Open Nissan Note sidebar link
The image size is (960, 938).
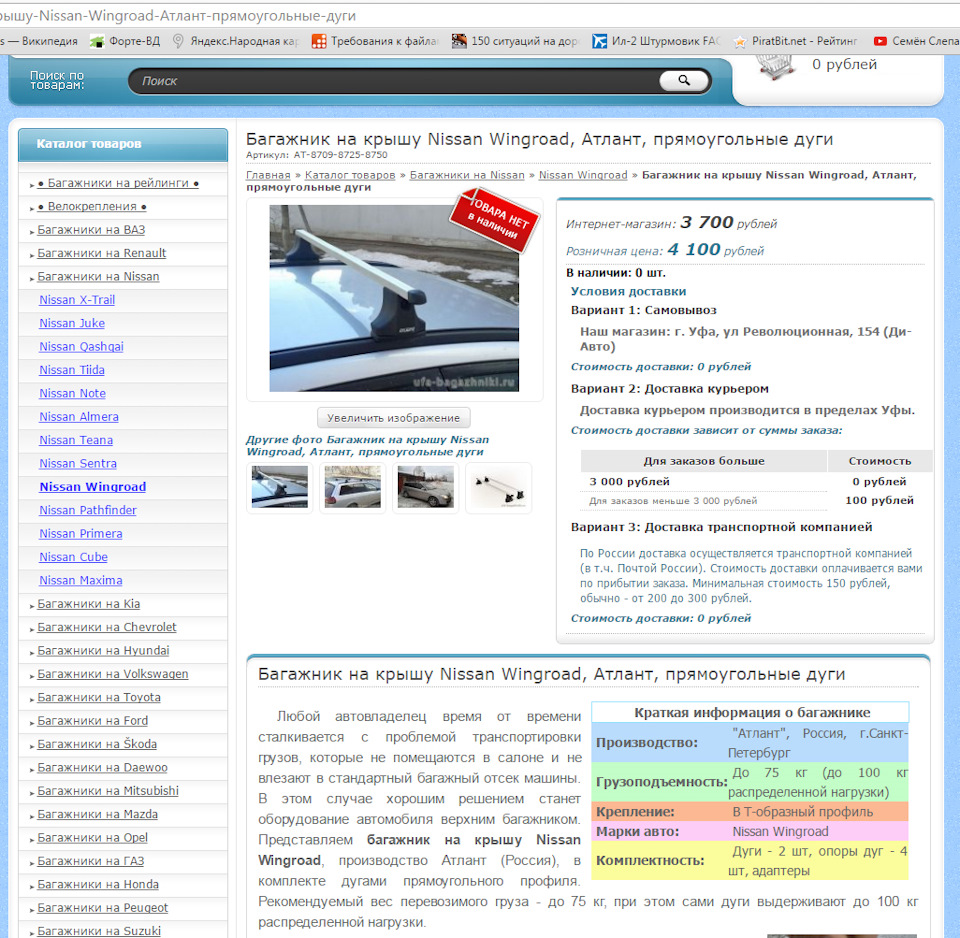73,393
